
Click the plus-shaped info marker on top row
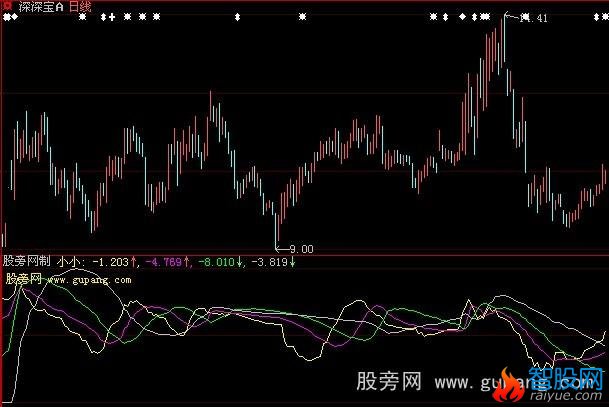(x=112, y=17)
